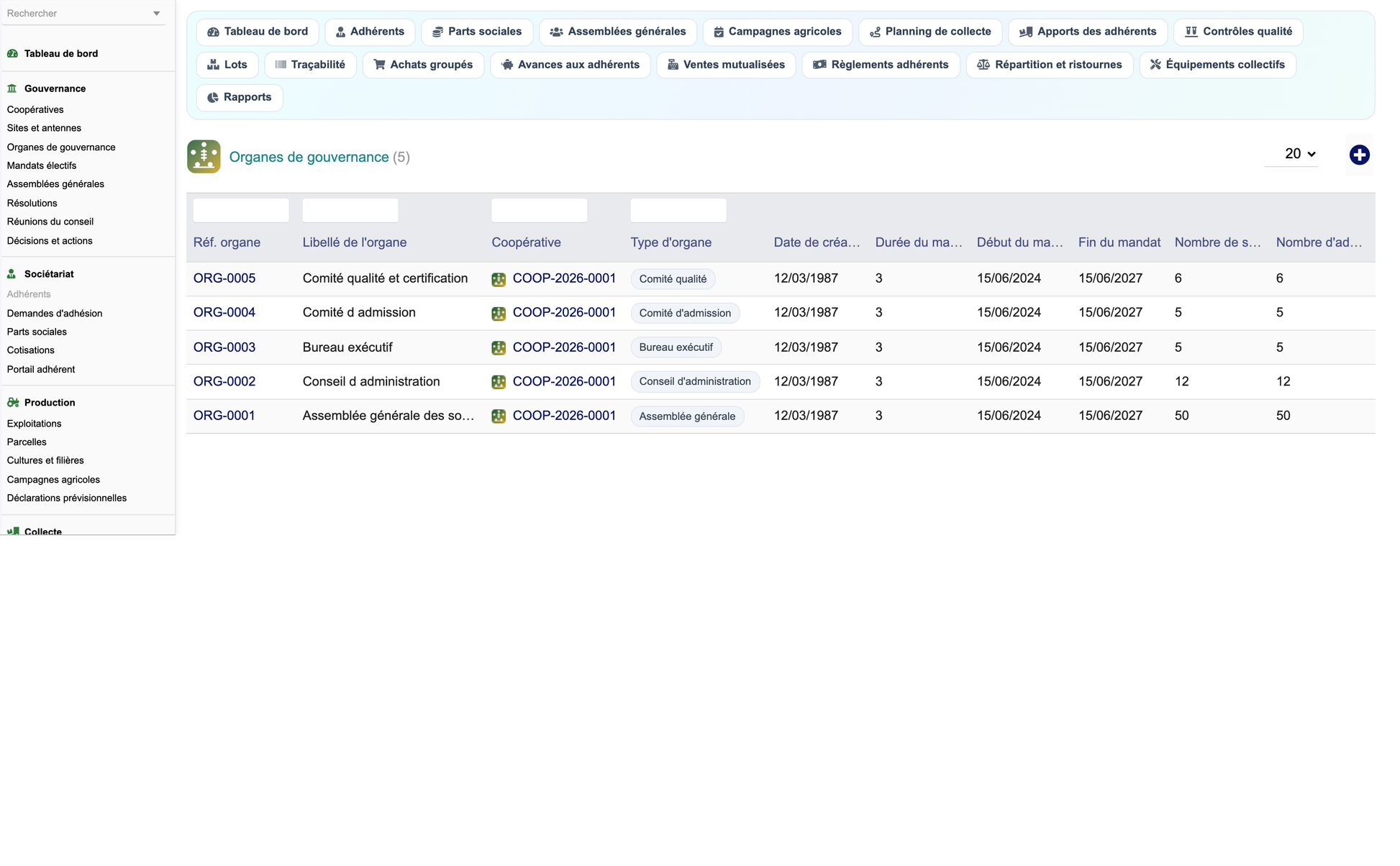The image size is (1400, 866).
Task: Open Coopératives in sidebar
Action: tap(35, 109)
